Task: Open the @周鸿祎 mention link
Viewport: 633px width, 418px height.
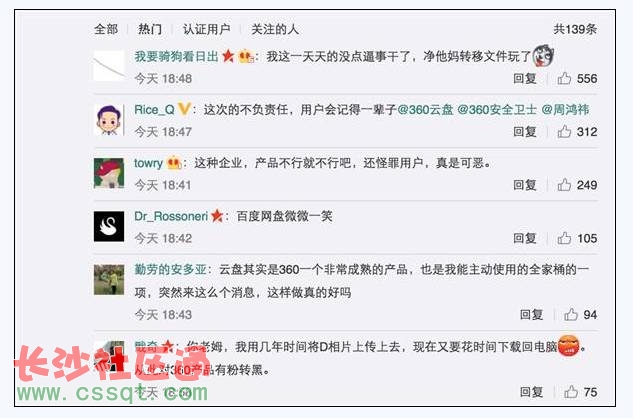Action: (565, 109)
